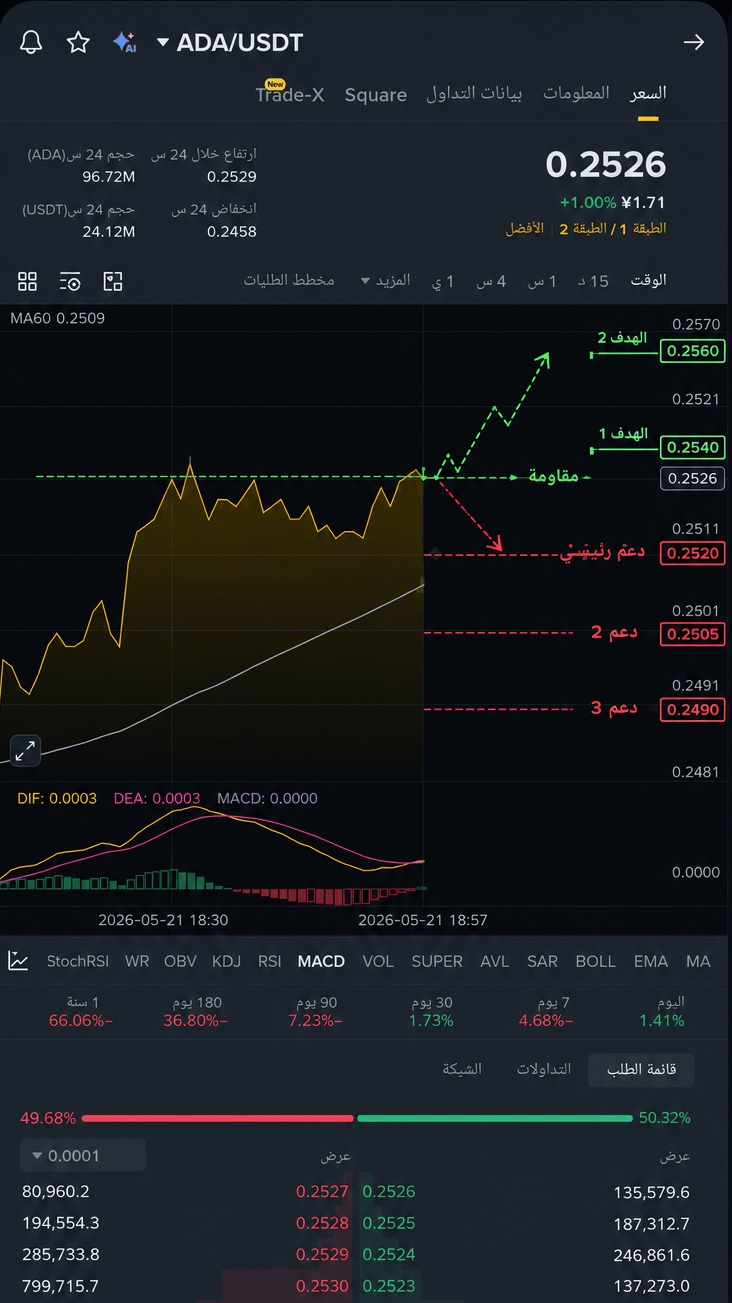This screenshot has width=732, height=1303.
Task: Select the 15 د interval
Action: 593,281
